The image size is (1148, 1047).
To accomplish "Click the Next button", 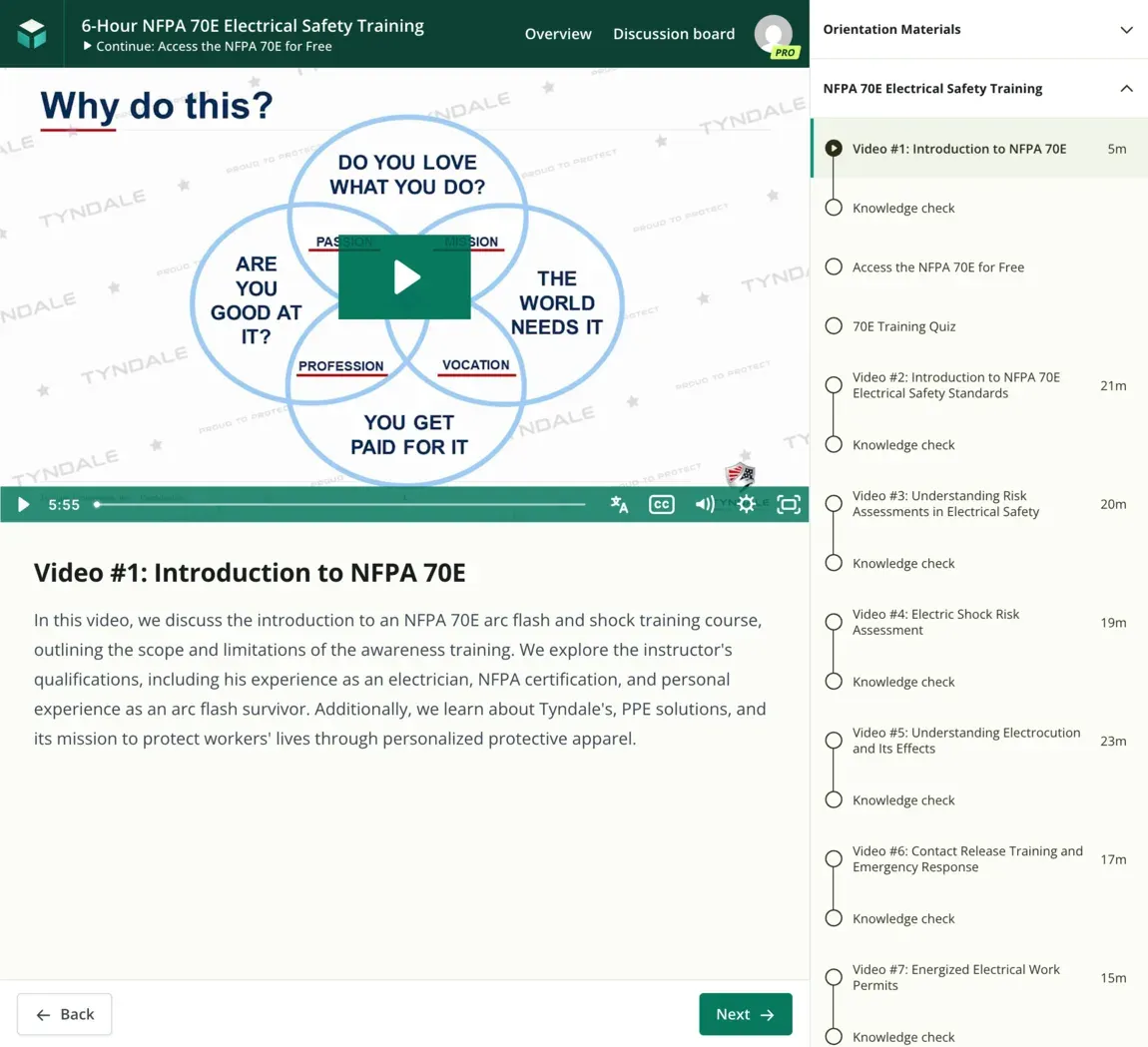I will [x=746, y=1014].
